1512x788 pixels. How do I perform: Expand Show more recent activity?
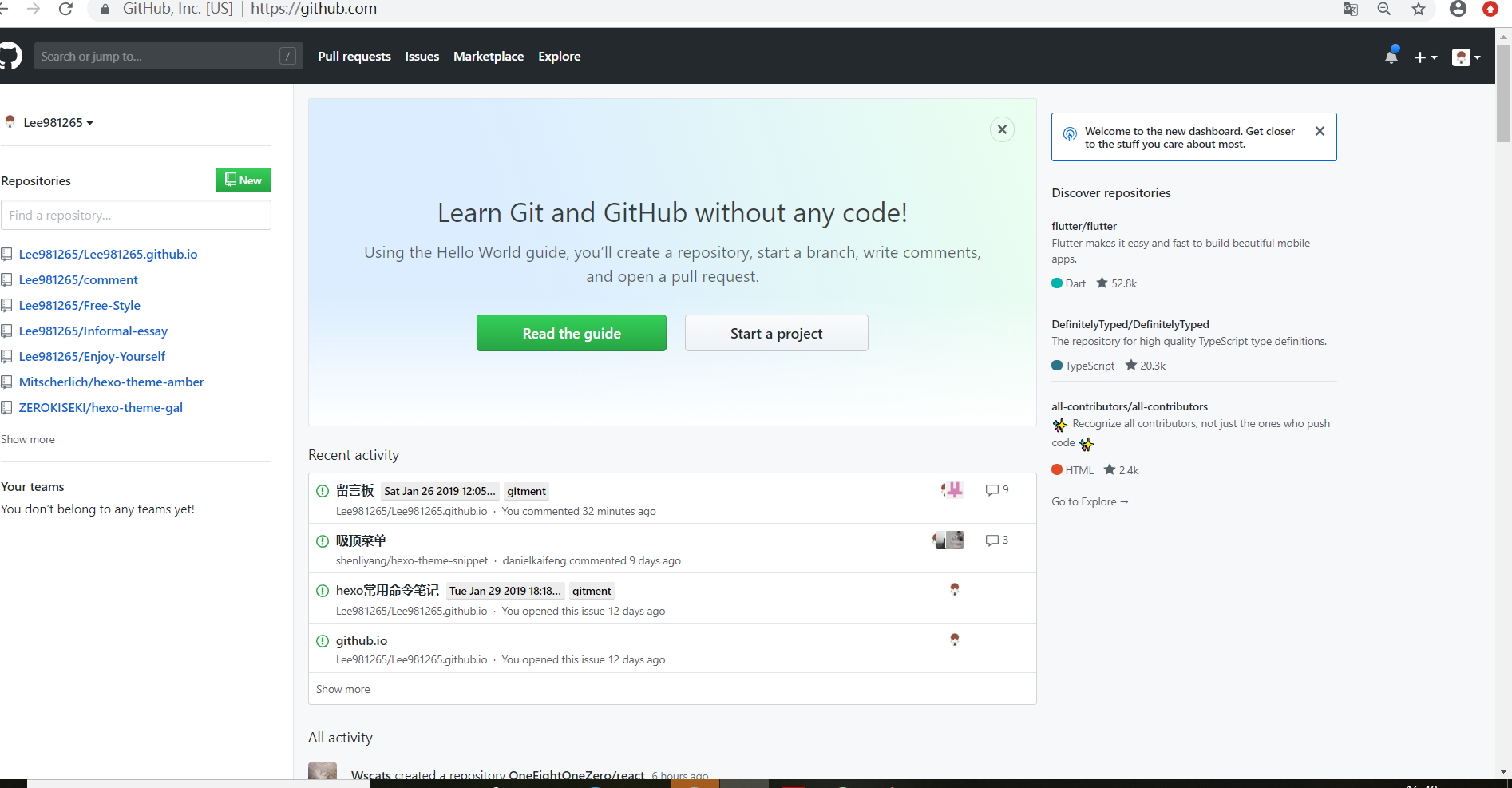[x=343, y=690]
